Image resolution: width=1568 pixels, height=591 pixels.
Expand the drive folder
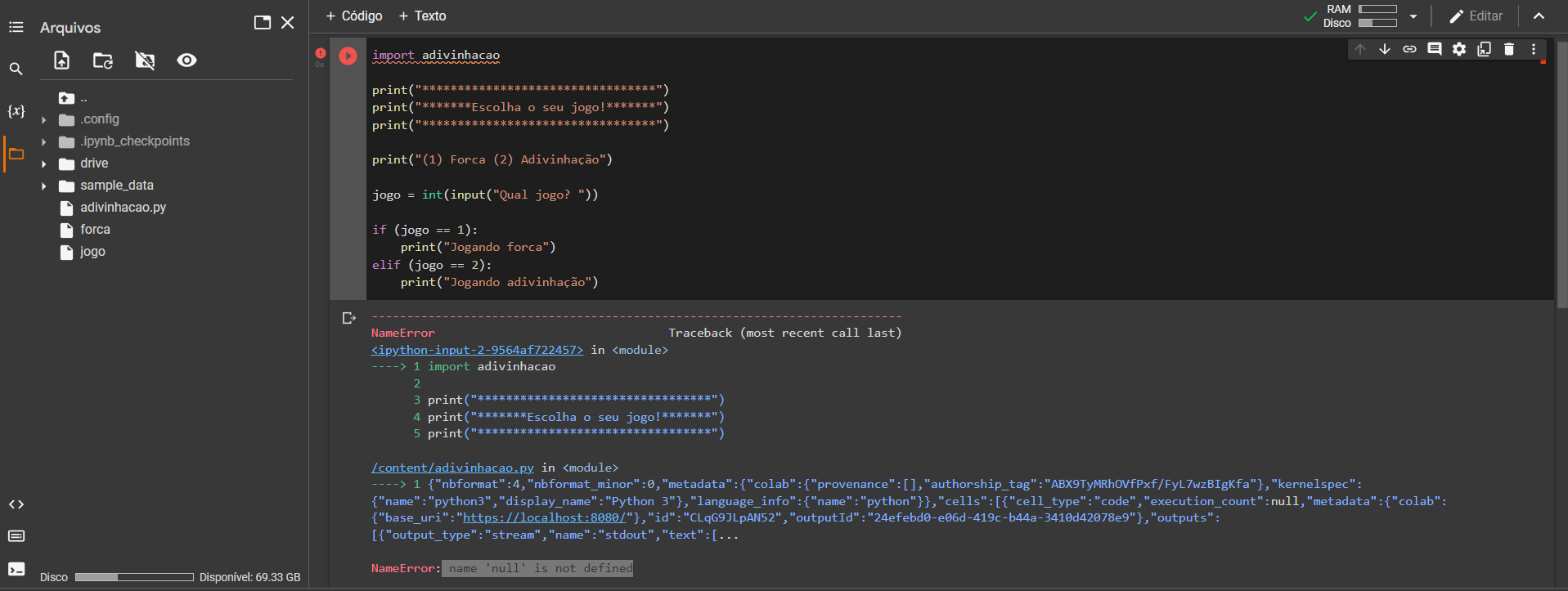(43, 164)
